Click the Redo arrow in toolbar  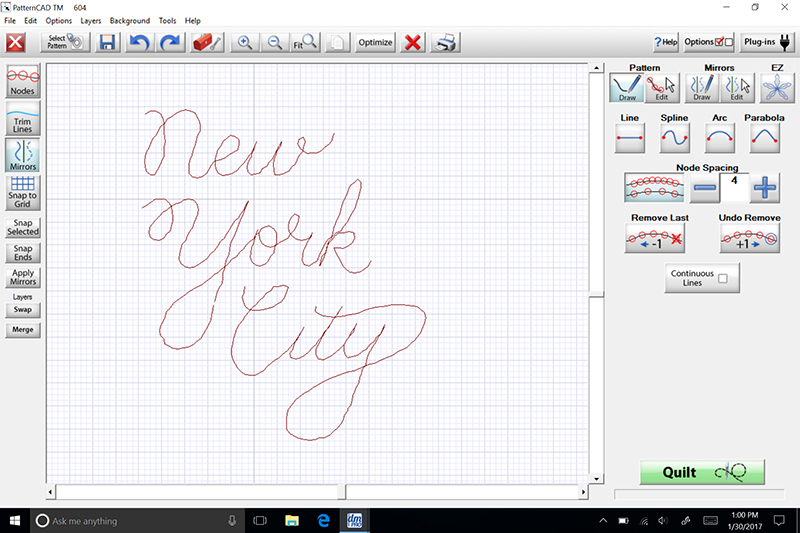point(170,43)
